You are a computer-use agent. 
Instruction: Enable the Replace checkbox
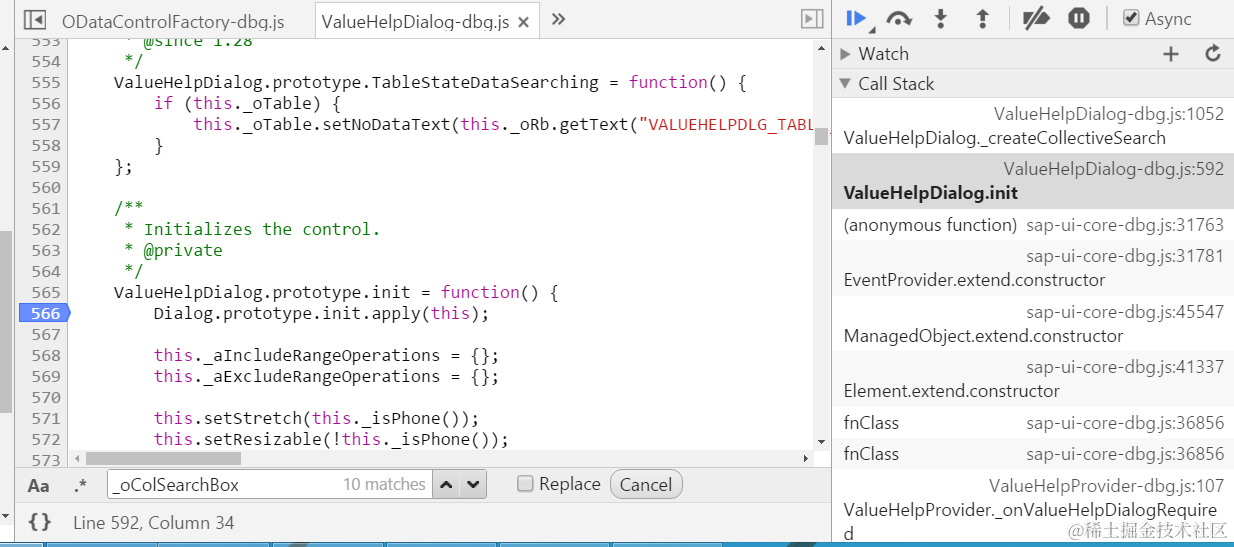coord(525,484)
